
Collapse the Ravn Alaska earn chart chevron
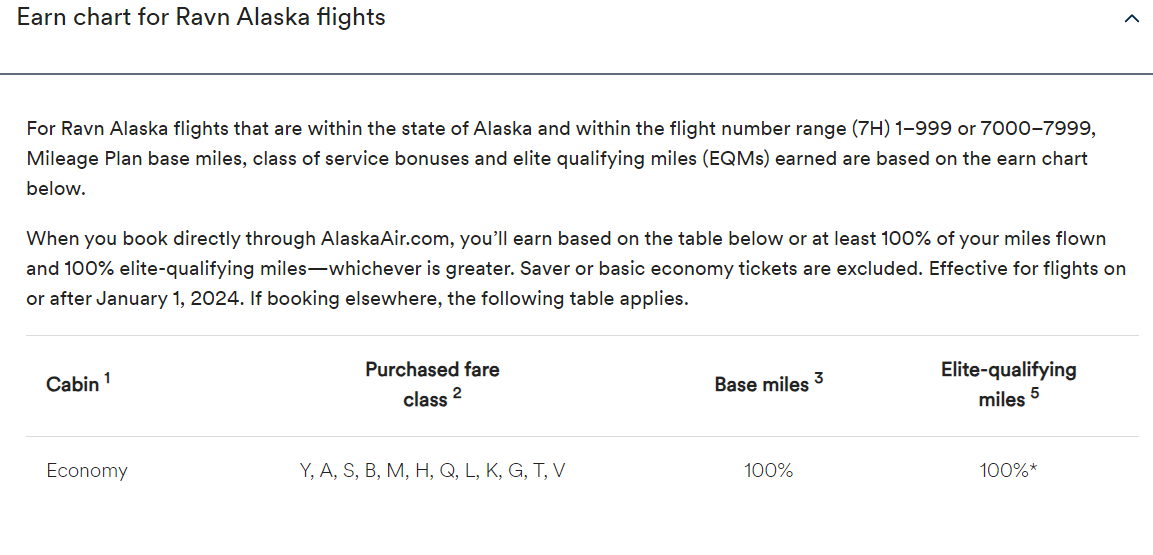click(x=1131, y=19)
